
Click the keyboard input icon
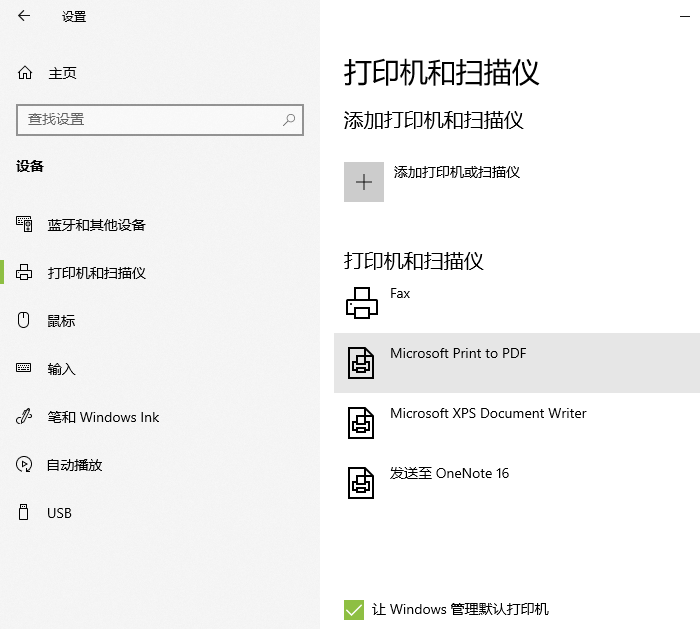pos(24,368)
